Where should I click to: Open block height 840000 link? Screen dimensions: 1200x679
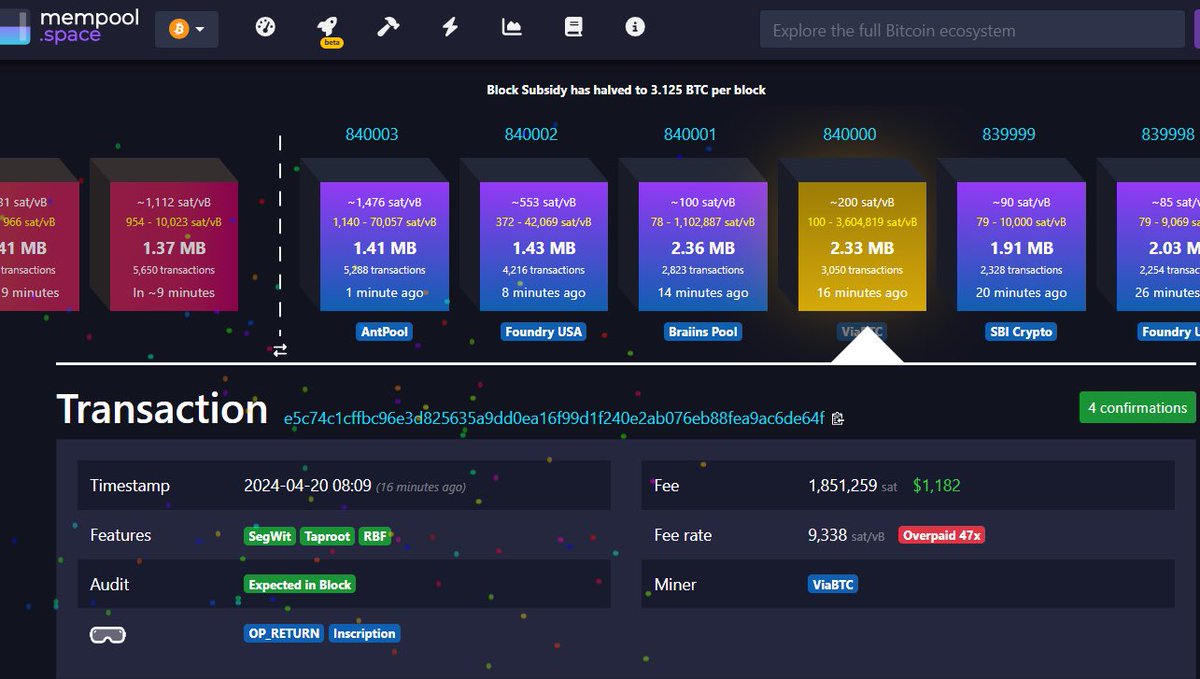(x=849, y=134)
